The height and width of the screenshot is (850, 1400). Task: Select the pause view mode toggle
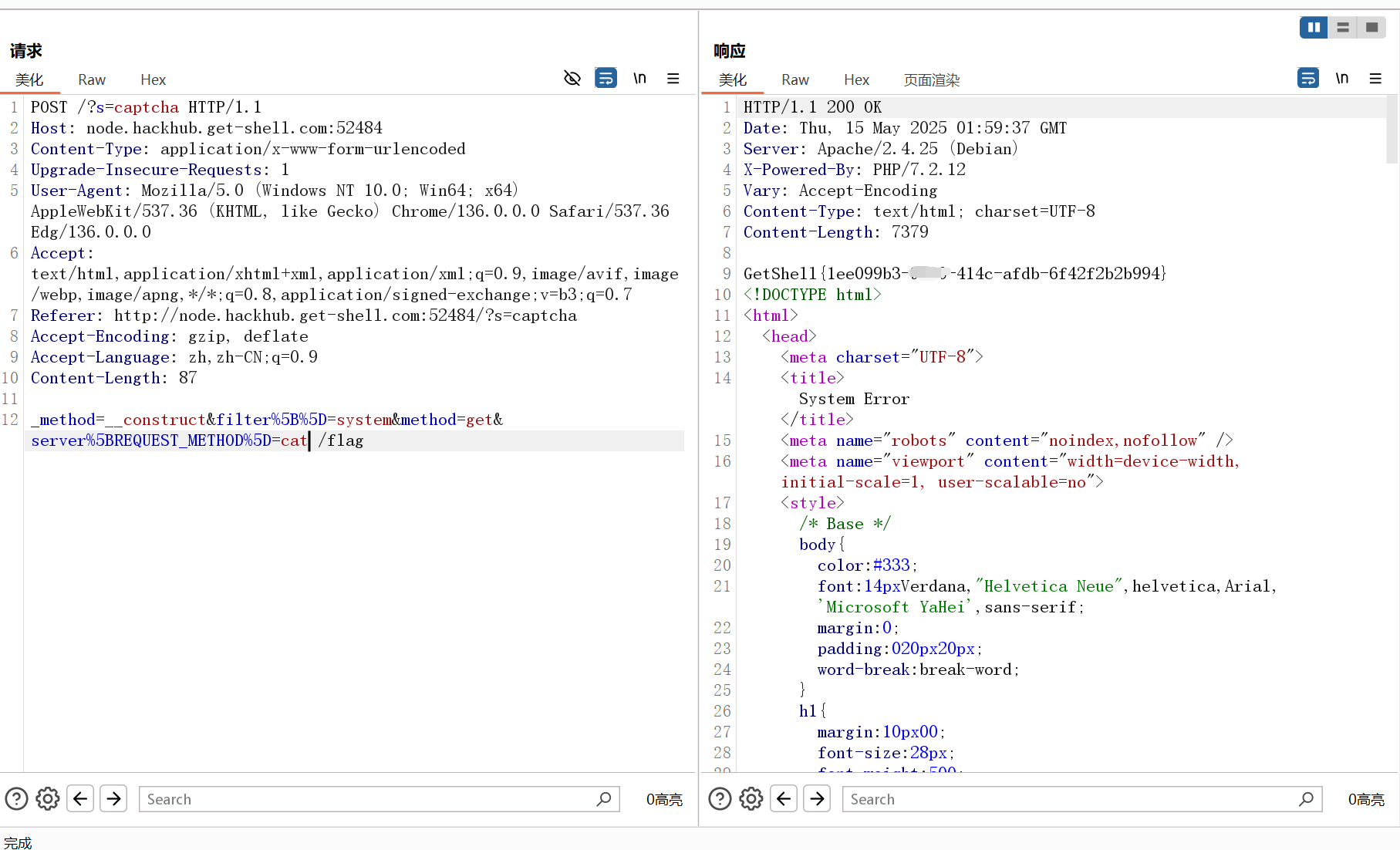1314,27
